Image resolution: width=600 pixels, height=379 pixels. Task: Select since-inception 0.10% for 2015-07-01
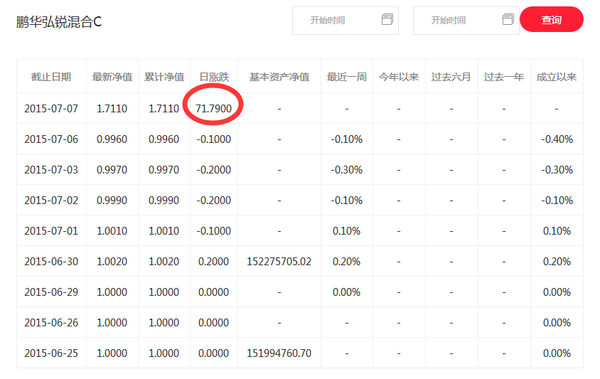(557, 231)
